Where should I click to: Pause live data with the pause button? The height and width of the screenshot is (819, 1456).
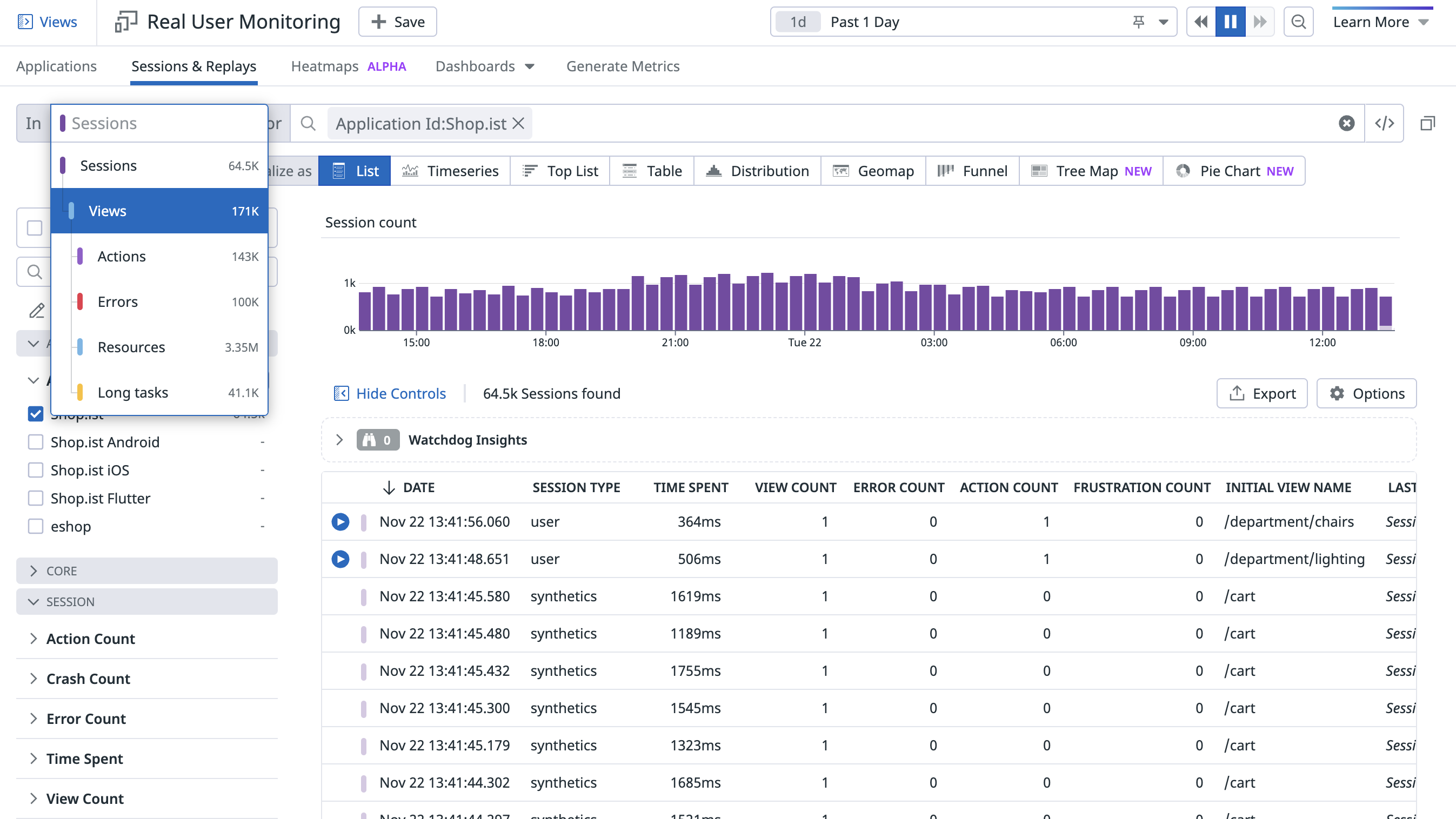pos(1230,22)
